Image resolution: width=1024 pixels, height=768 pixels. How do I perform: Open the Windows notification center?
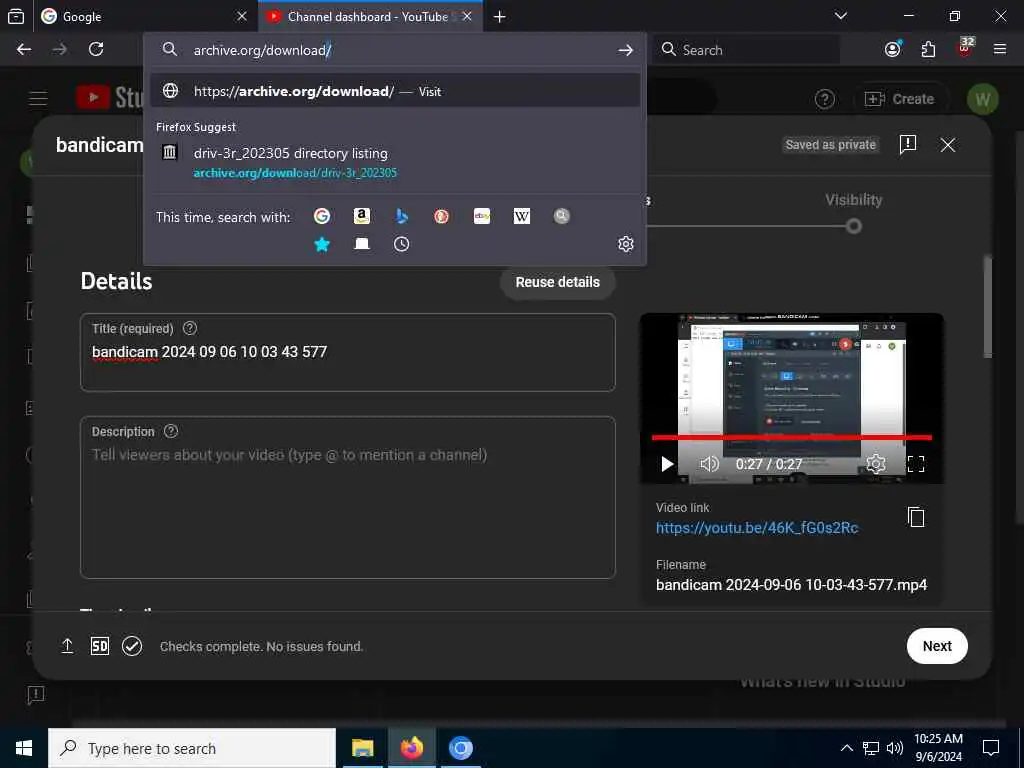(x=991, y=748)
